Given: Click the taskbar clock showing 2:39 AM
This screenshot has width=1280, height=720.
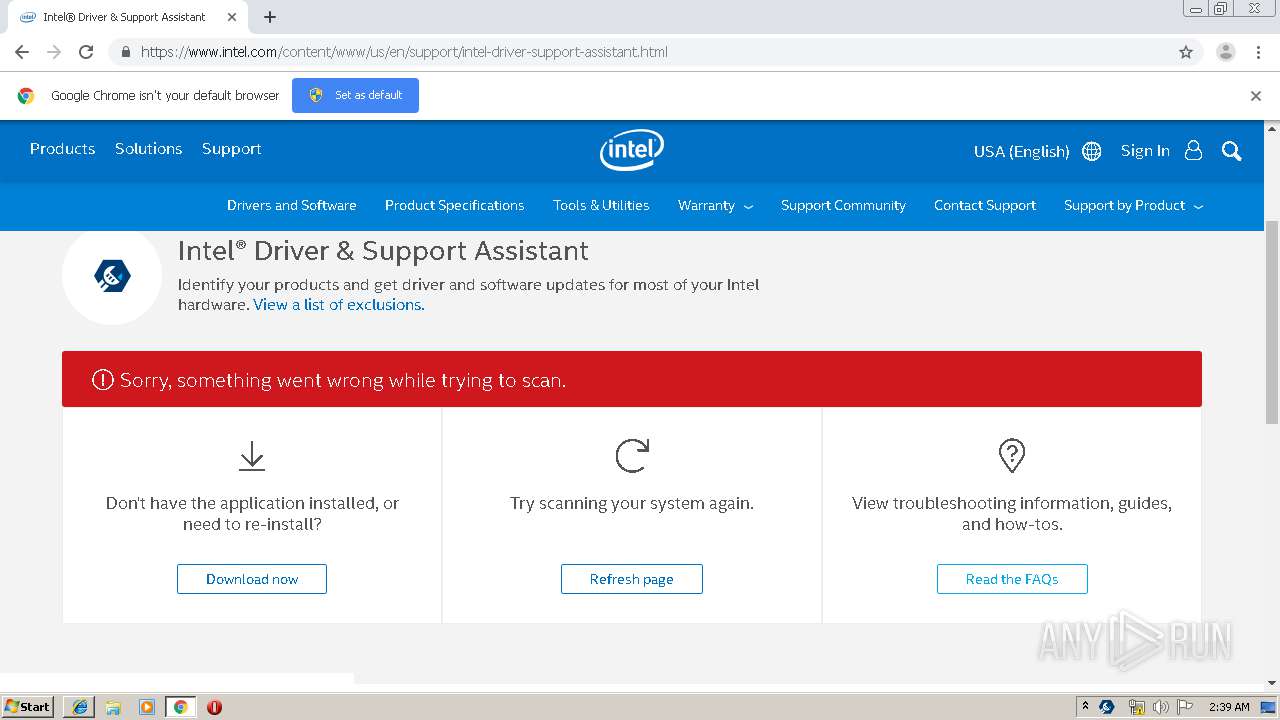Looking at the screenshot, I should point(1229,707).
